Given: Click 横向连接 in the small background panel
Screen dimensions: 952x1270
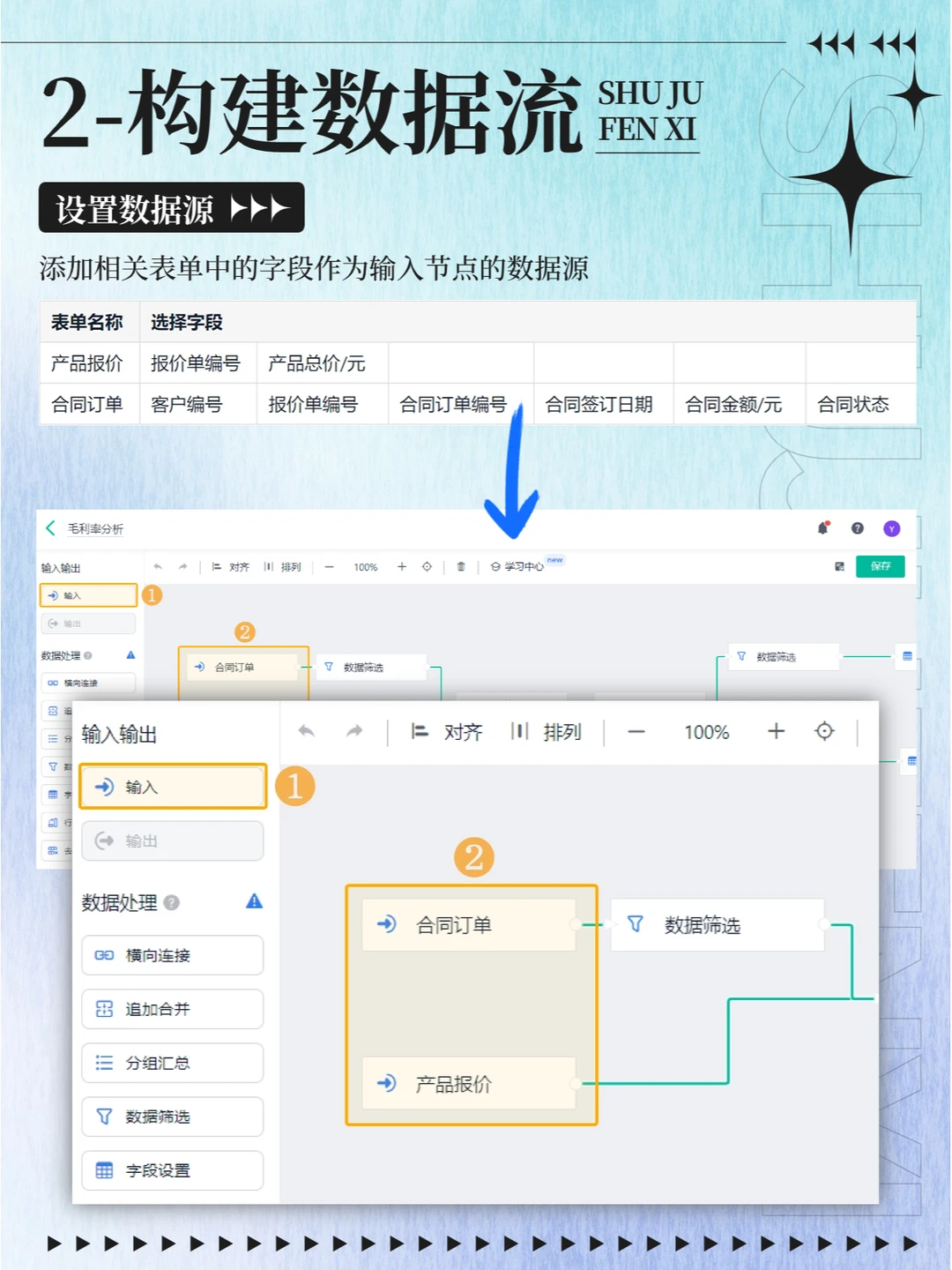Looking at the screenshot, I should pyautogui.click(x=88, y=683).
